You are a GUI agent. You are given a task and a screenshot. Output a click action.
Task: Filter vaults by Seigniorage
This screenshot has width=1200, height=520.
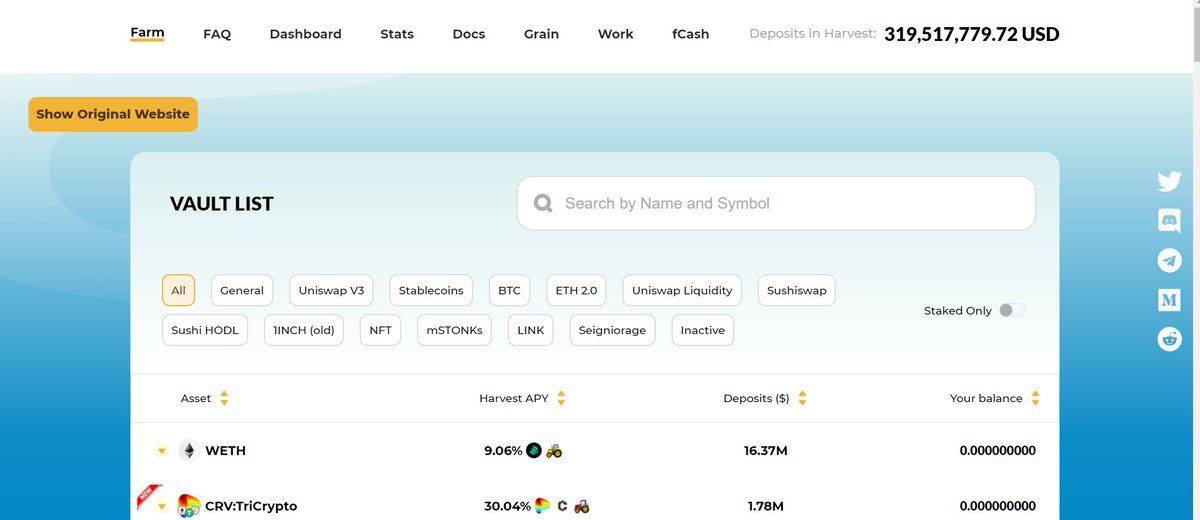(x=613, y=330)
